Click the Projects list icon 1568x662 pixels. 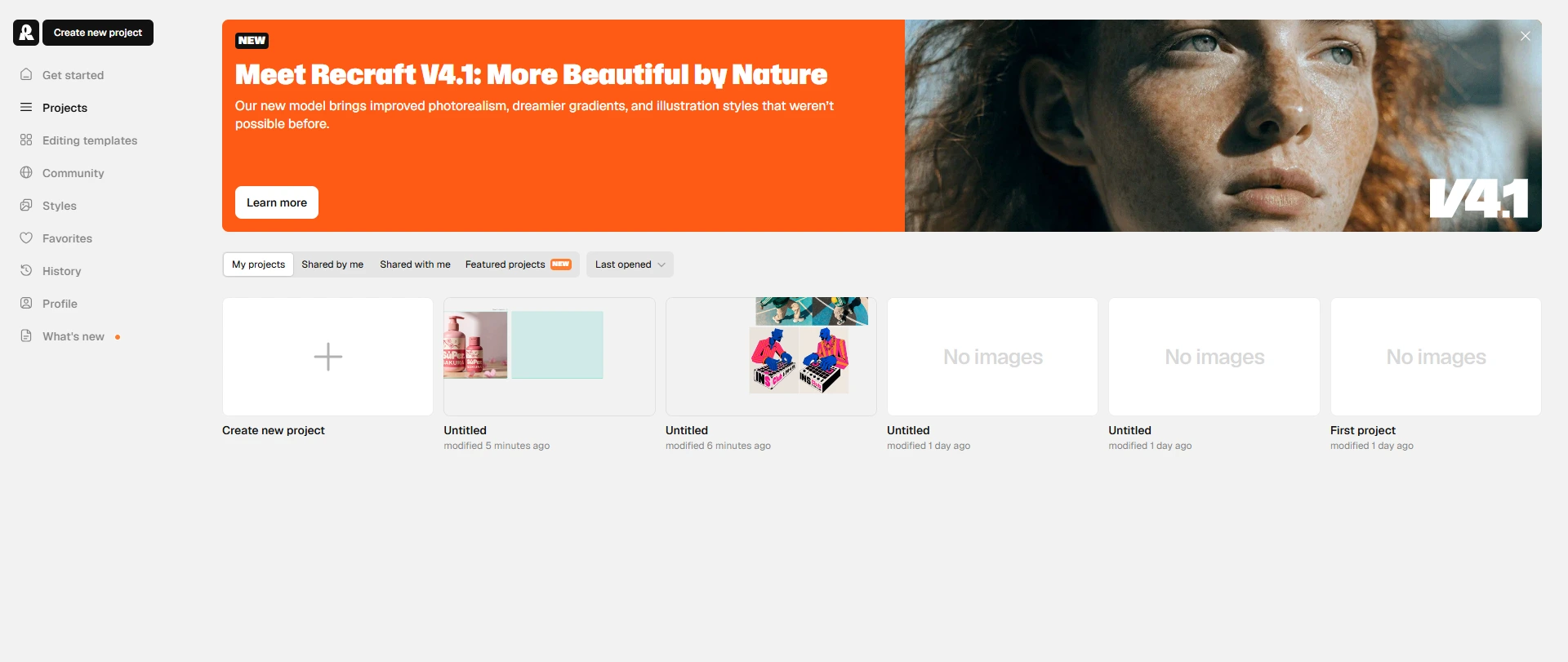(26, 107)
